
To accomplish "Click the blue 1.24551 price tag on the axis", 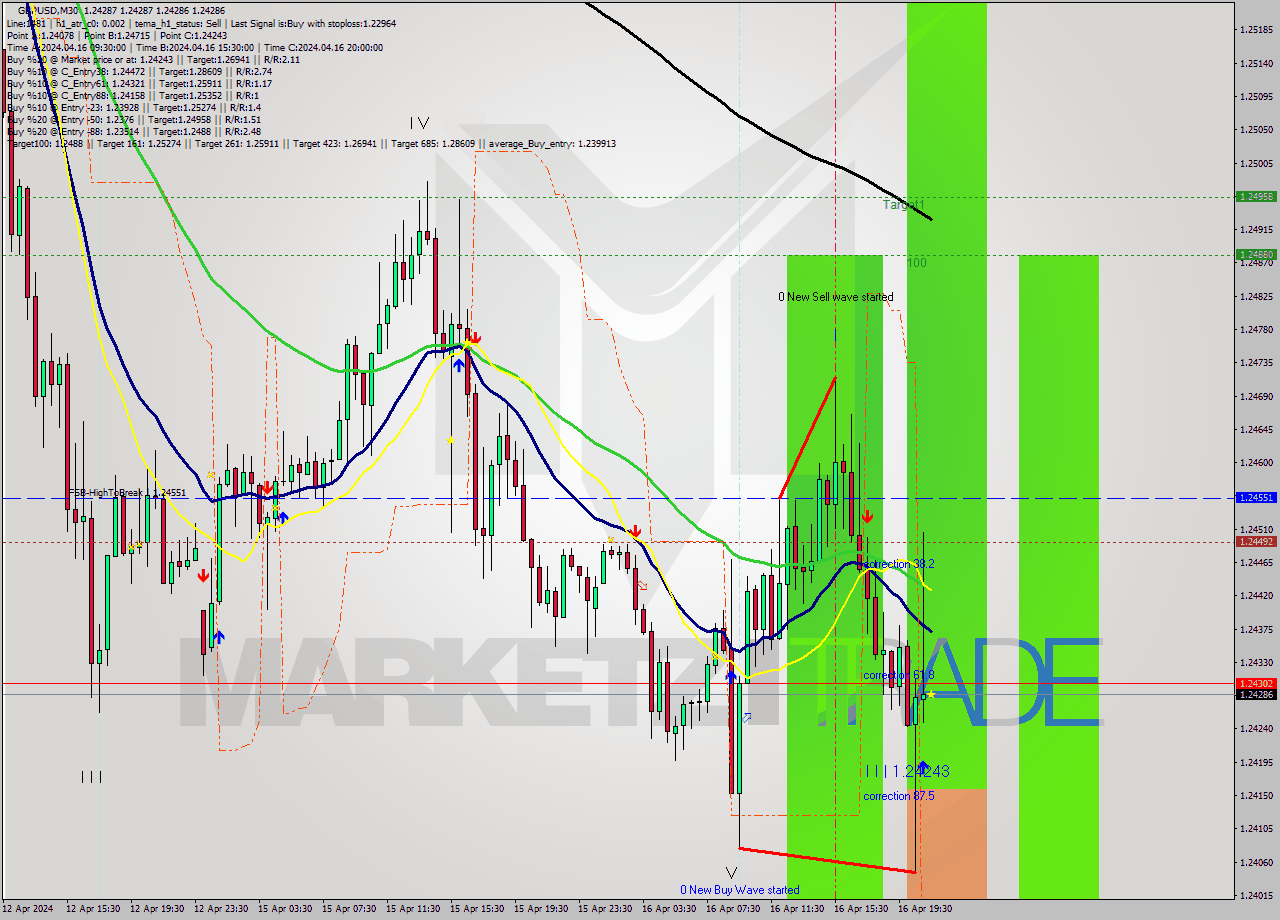I will [1256, 497].
